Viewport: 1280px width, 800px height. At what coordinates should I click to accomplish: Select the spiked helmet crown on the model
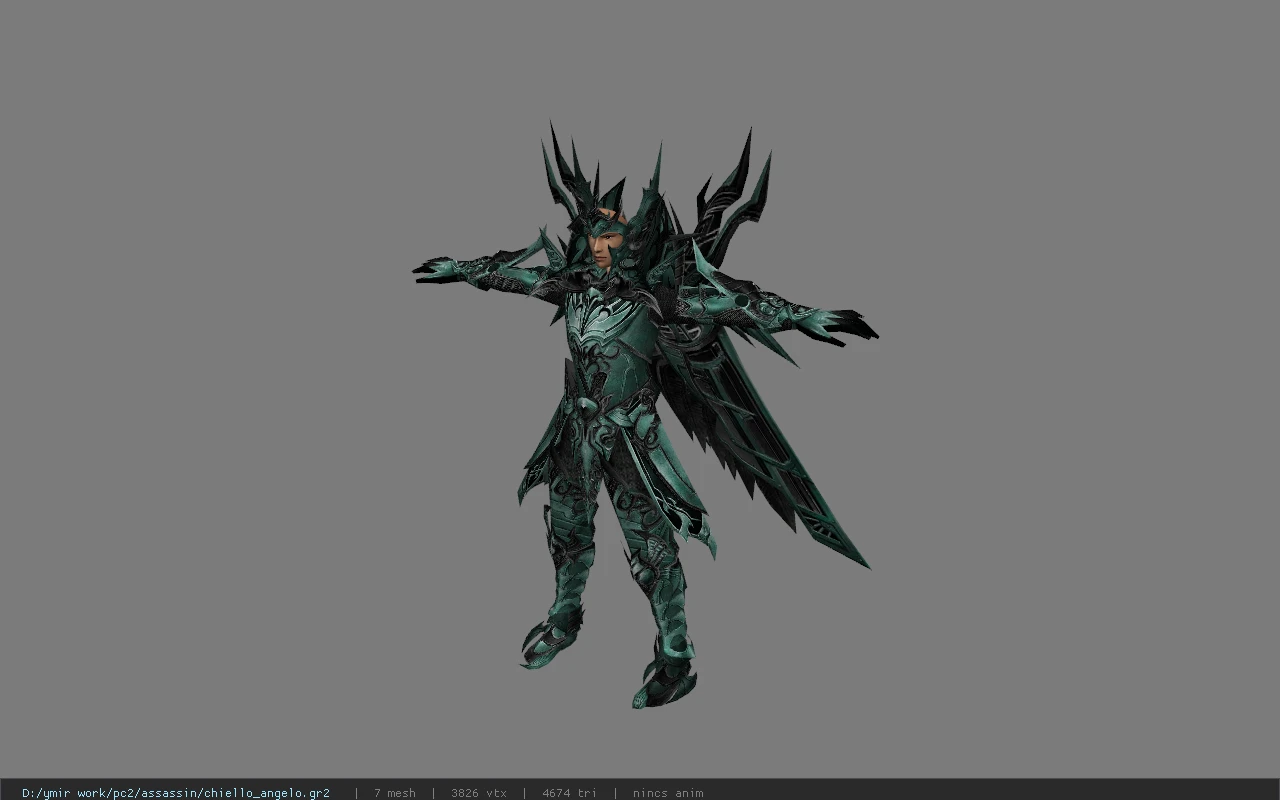click(x=600, y=180)
